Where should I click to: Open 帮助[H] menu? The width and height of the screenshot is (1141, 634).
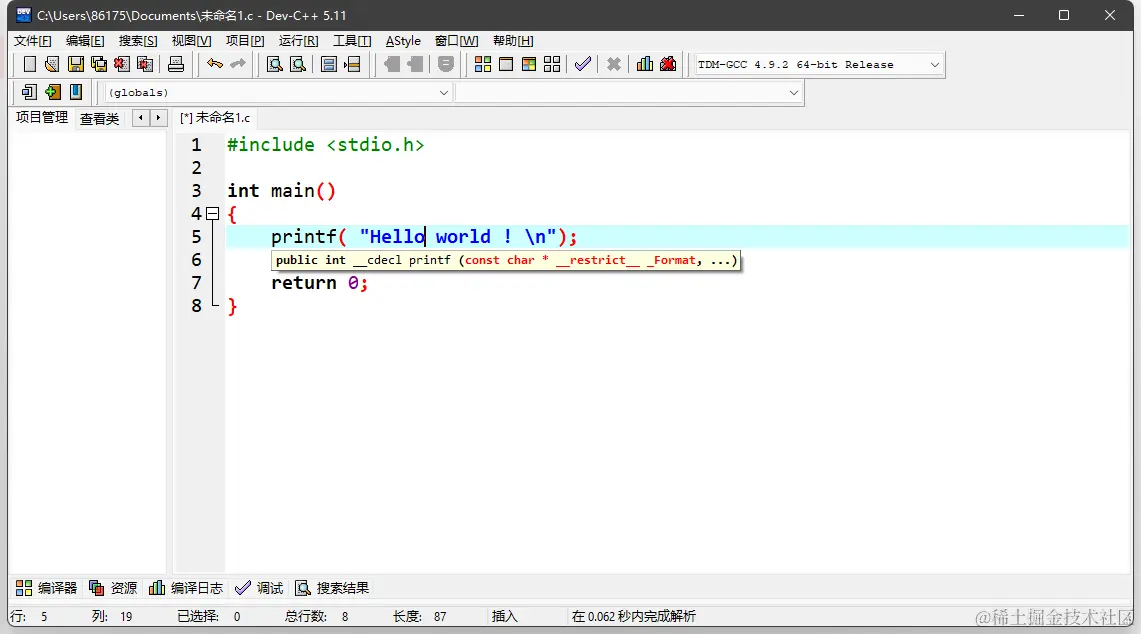[513, 41]
